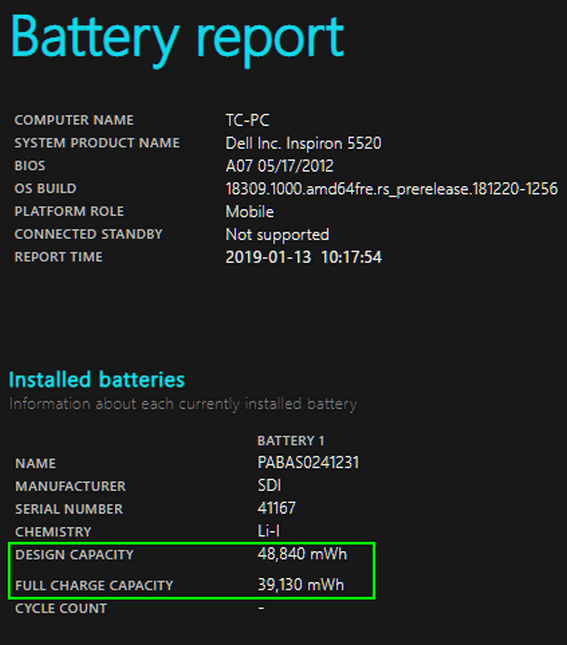Image resolution: width=567 pixels, height=645 pixels.
Task: Click the Installed batteries section heading
Action: point(97,379)
